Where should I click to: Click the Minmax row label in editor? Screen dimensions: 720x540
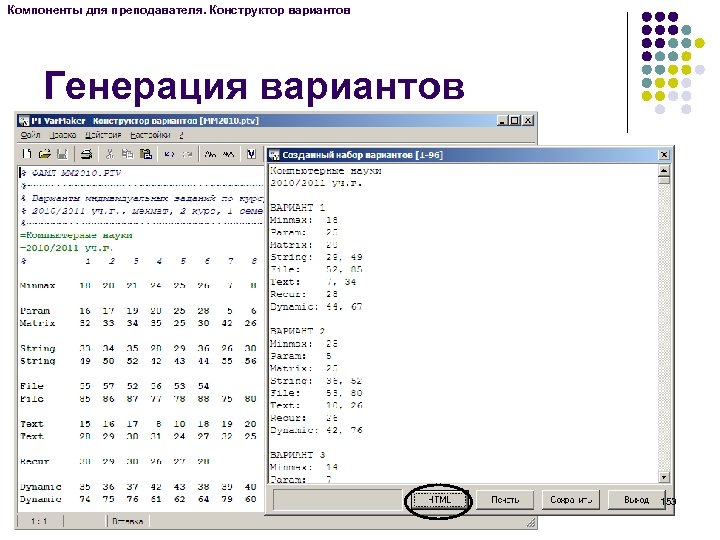pyautogui.click(x=38, y=286)
